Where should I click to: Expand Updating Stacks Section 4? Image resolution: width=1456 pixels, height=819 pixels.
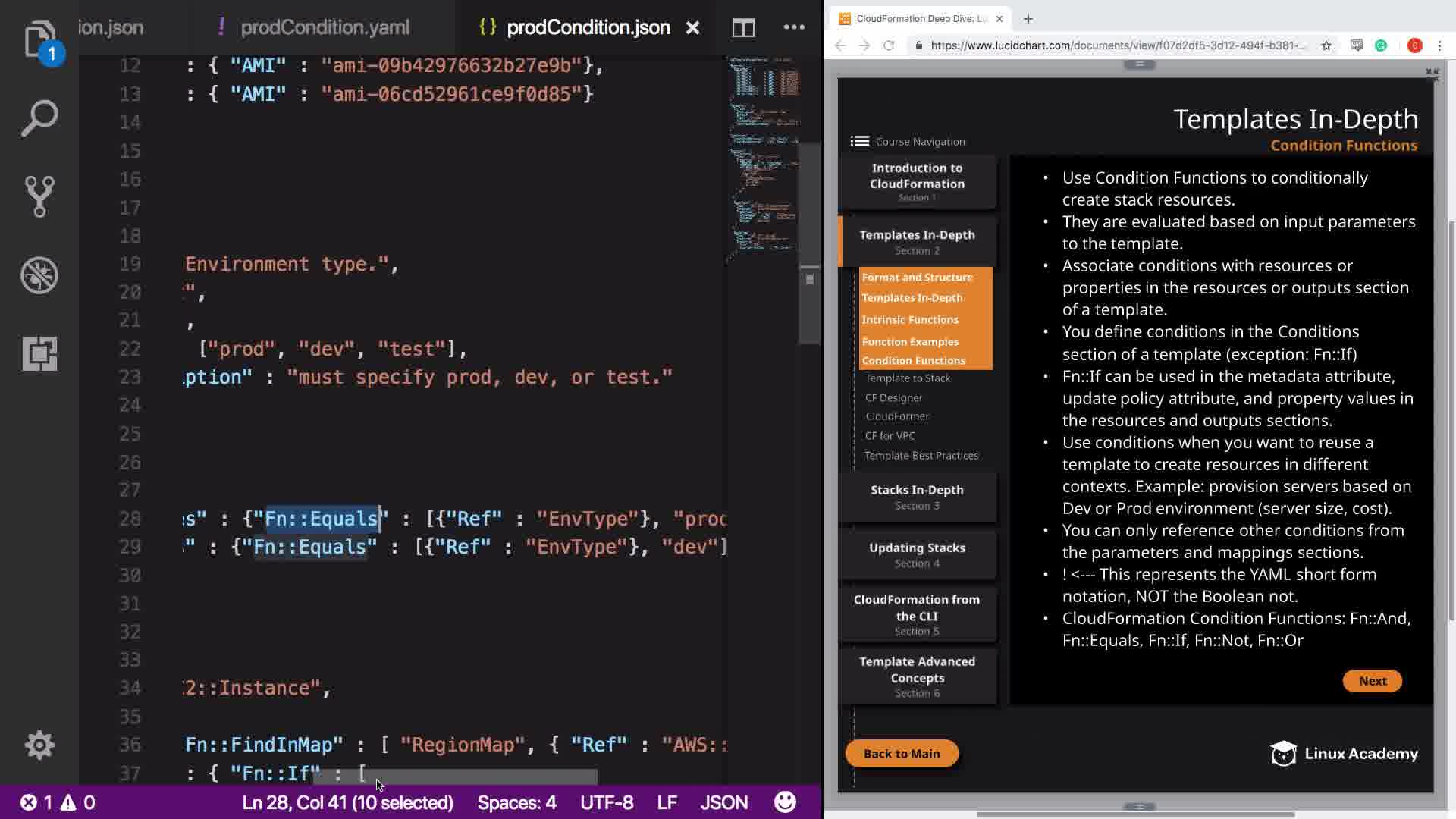click(917, 554)
